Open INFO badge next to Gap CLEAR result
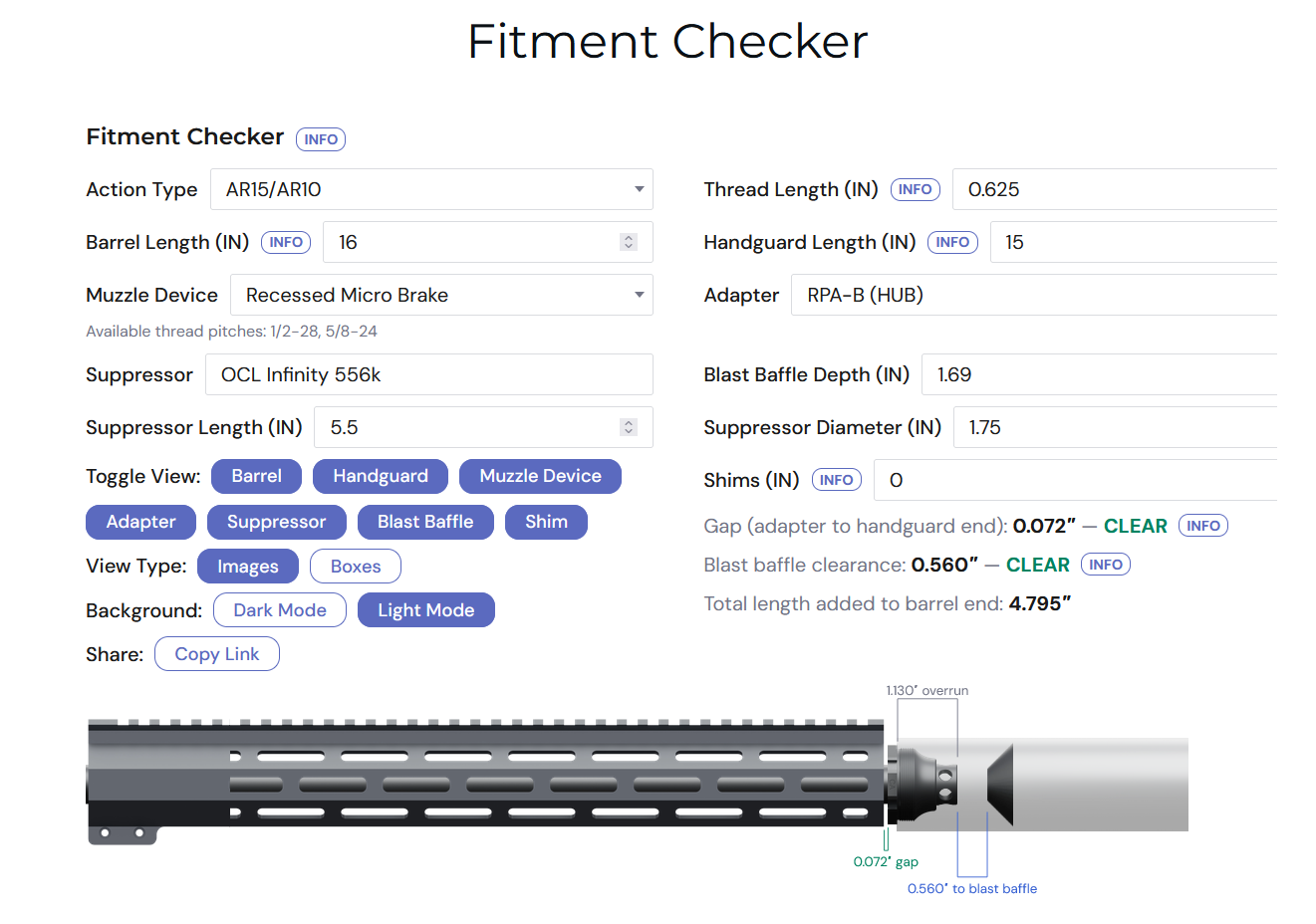Screen dimensions: 1316x924 [x=1203, y=526]
